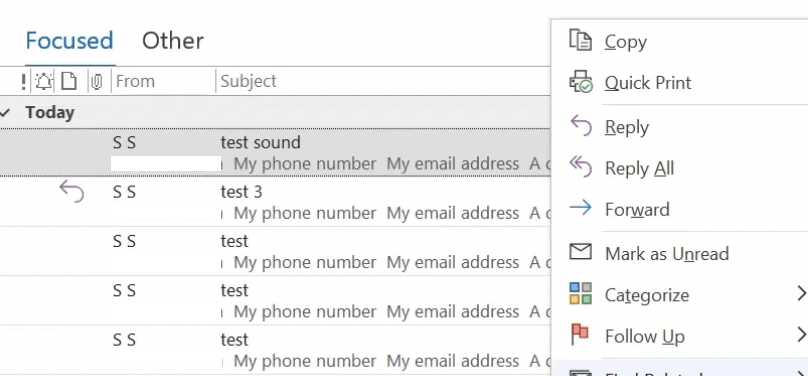Click the Categorize colored squares icon

[x=581, y=293]
